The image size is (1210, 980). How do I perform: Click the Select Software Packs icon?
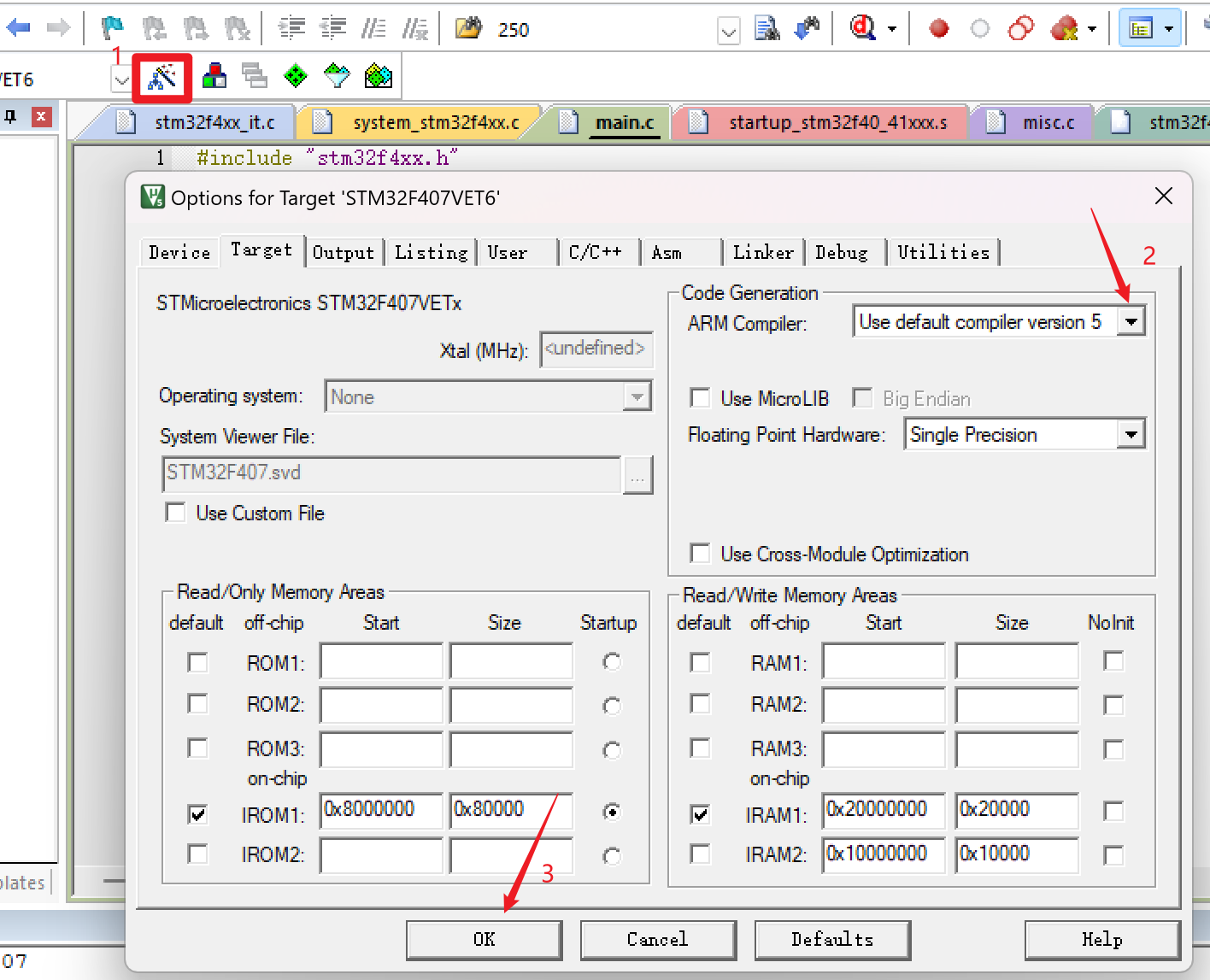click(x=337, y=77)
